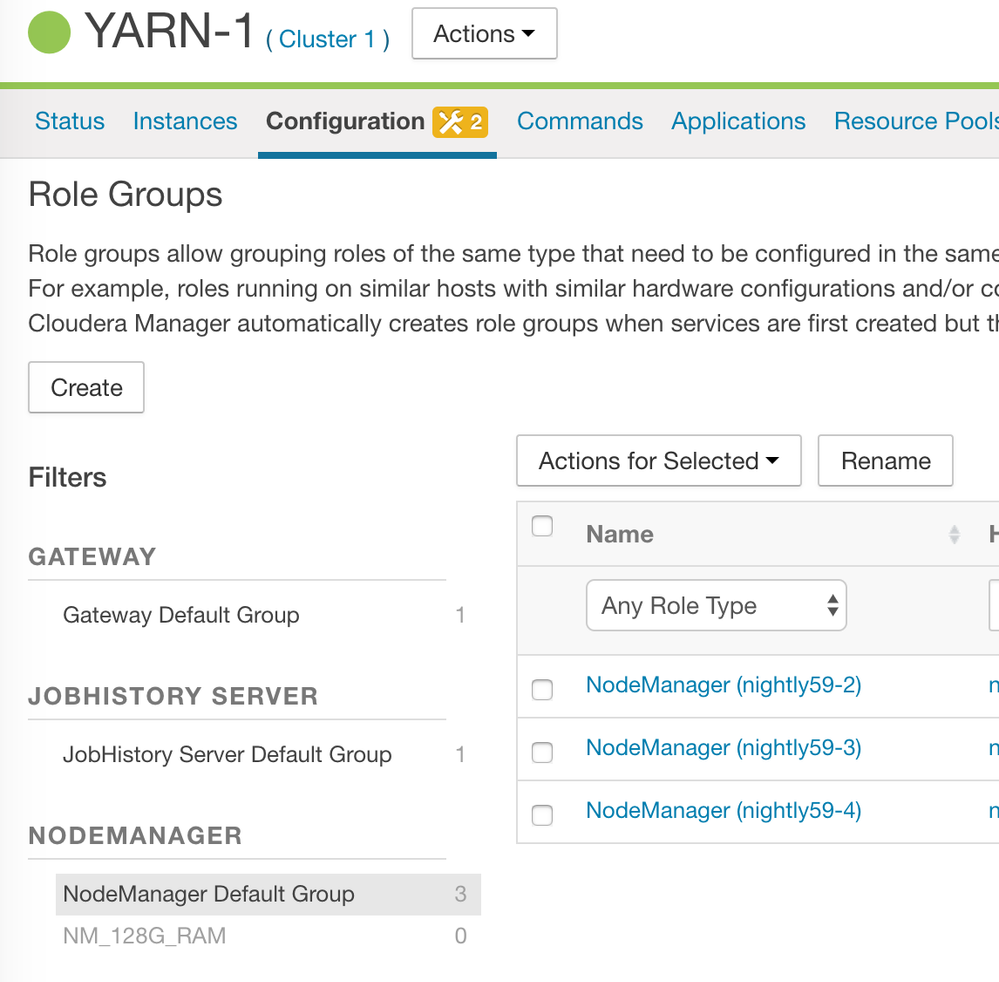Select all roles with the header checkbox
999x982 pixels.
point(542,527)
